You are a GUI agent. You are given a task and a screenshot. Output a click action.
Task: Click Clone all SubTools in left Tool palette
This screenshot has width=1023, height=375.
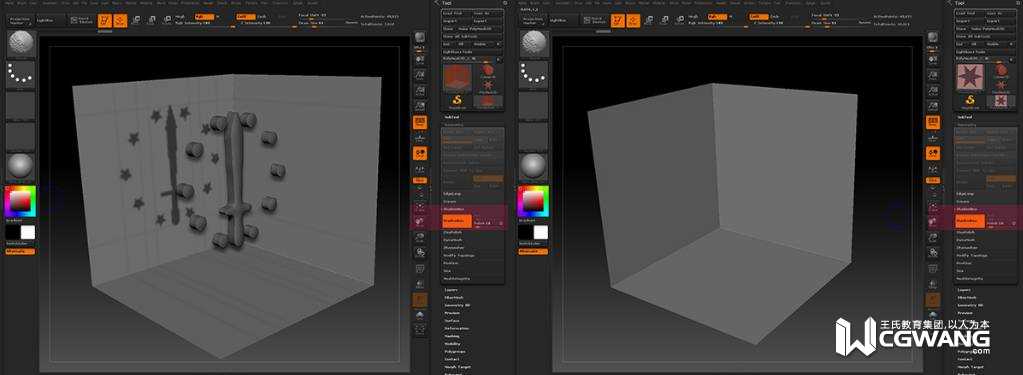pyautogui.click(x=473, y=37)
